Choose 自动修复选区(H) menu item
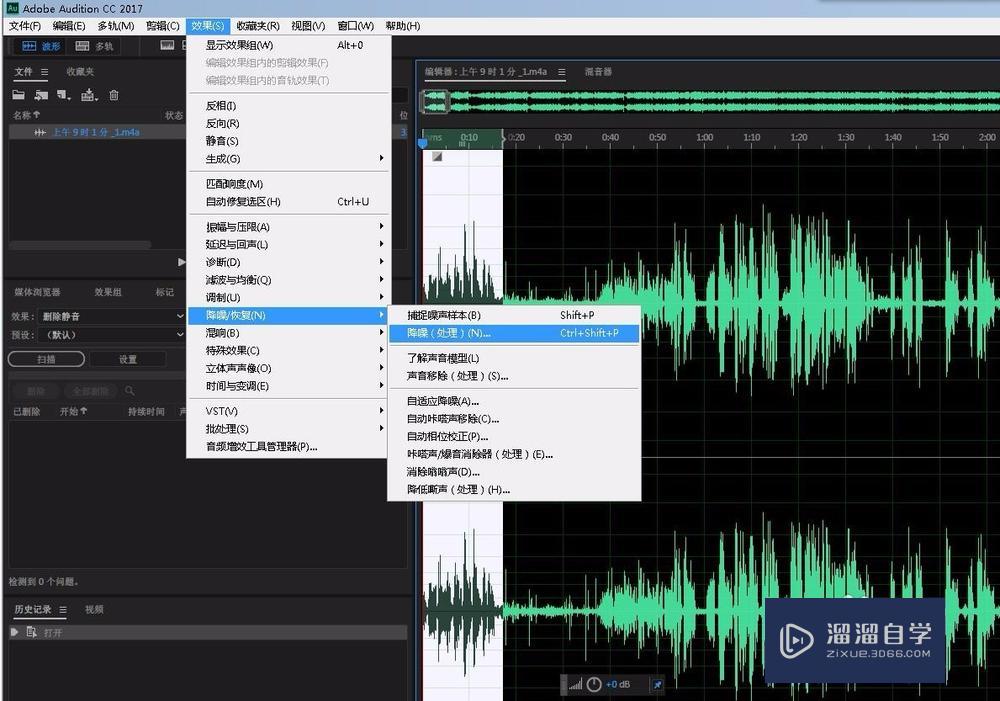 (x=289, y=202)
